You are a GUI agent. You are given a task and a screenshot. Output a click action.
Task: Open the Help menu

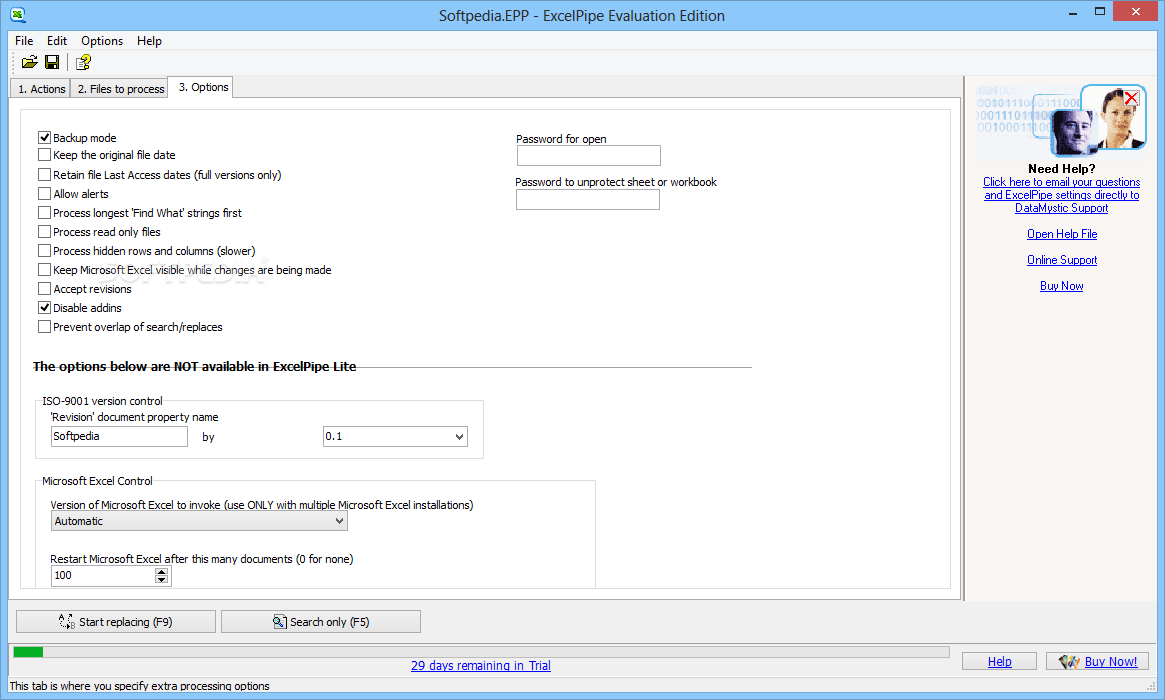pyautogui.click(x=149, y=41)
